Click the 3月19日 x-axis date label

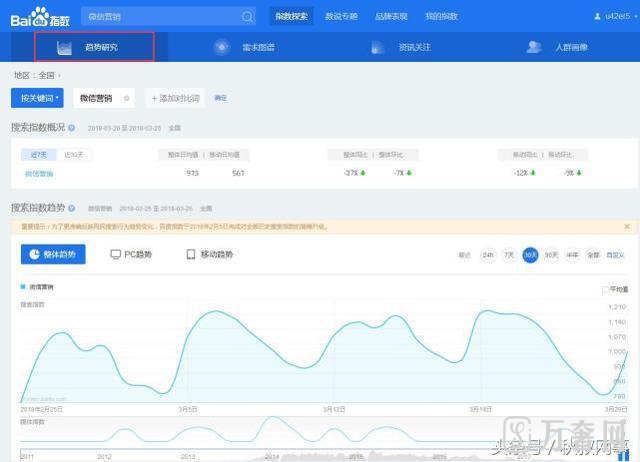[x=480, y=409]
